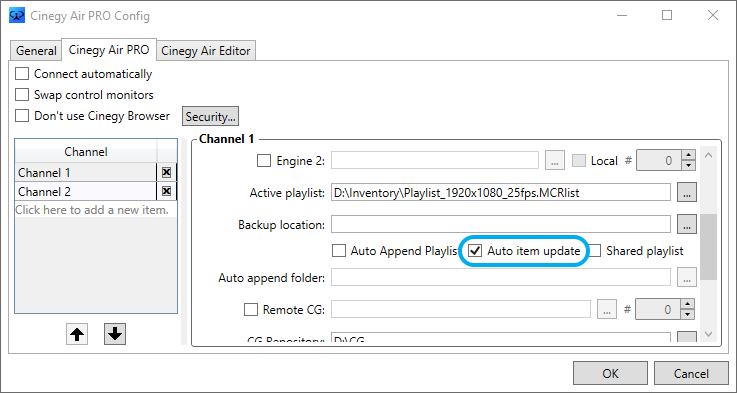This screenshot has height=393, width=737.
Task: Remove Channel 2 using its X icon
Action: 166,191
